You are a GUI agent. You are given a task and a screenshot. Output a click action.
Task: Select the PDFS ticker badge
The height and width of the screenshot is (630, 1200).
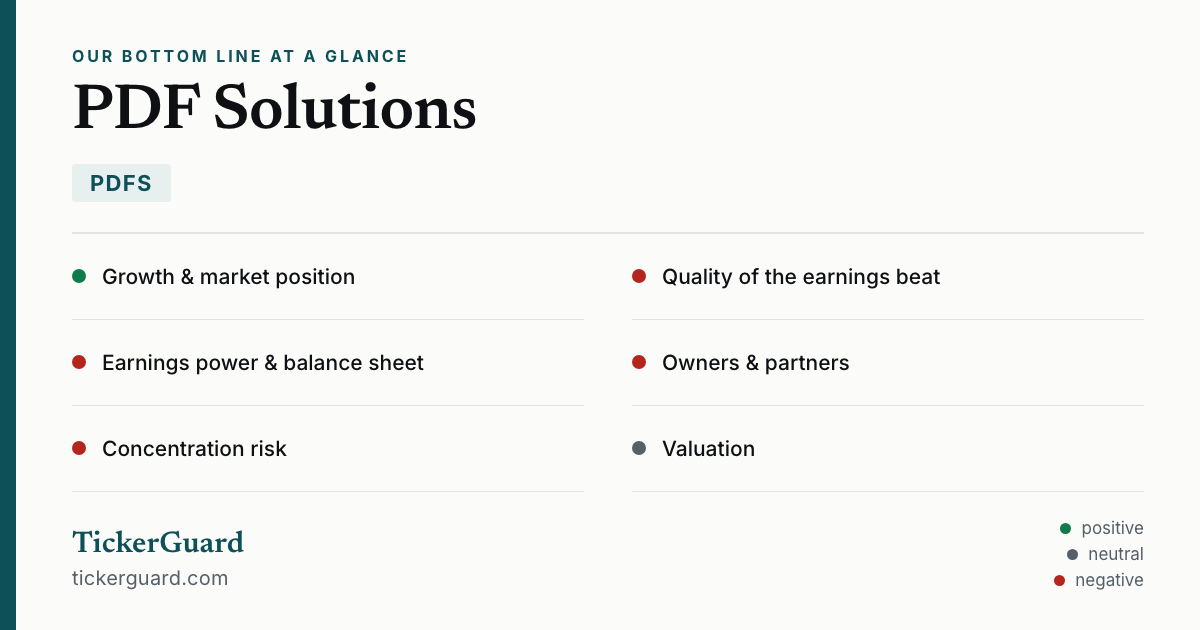[121, 183]
